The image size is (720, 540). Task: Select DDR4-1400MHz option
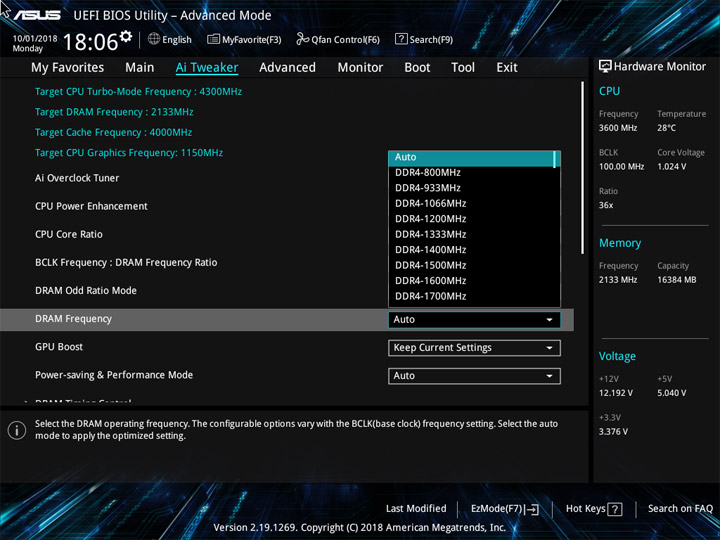click(x=471, y=250)
